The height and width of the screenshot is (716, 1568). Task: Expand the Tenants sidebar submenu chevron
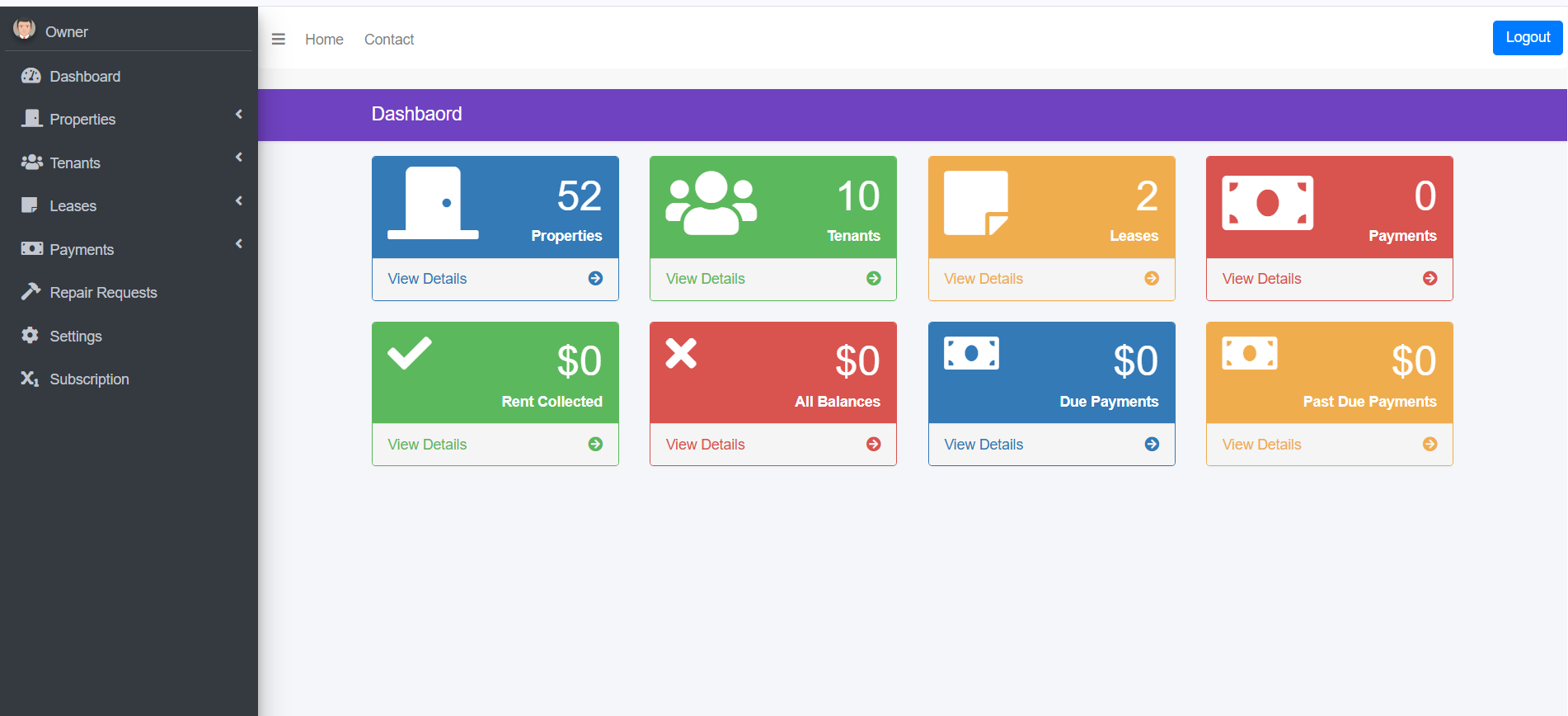pos(239,158)
